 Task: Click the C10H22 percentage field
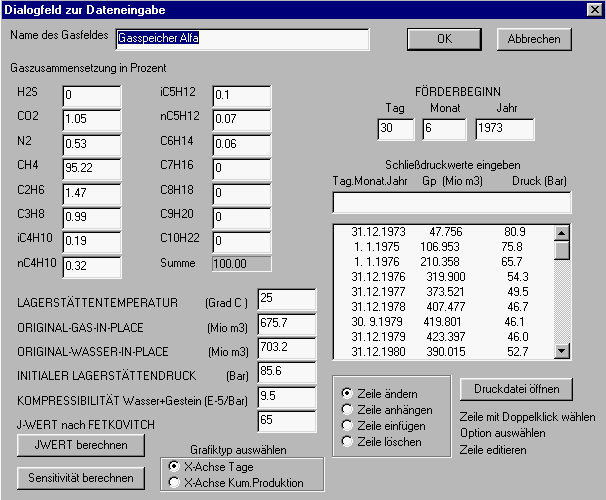coord(242,242)
